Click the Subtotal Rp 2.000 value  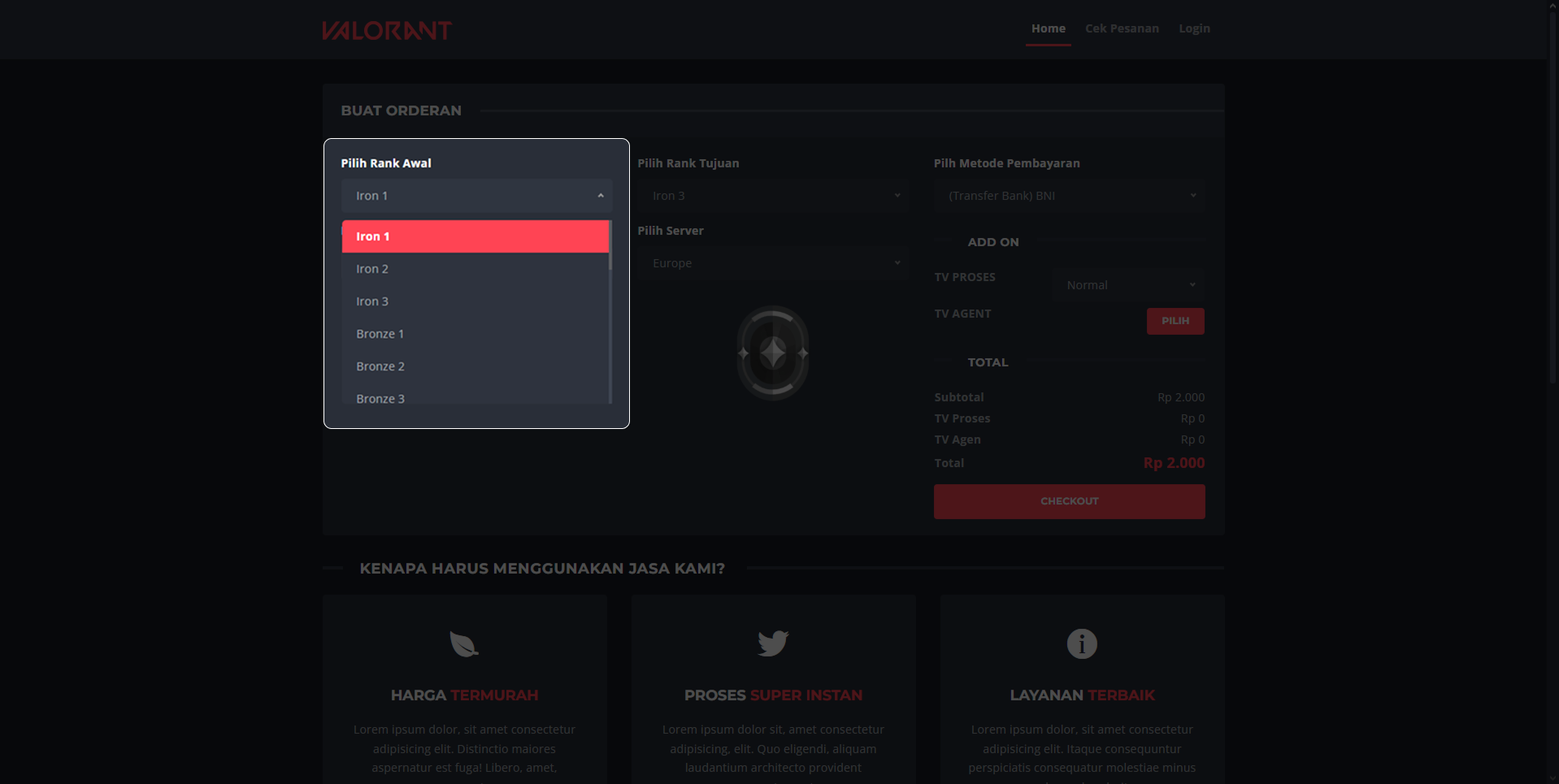[1181, 397]
